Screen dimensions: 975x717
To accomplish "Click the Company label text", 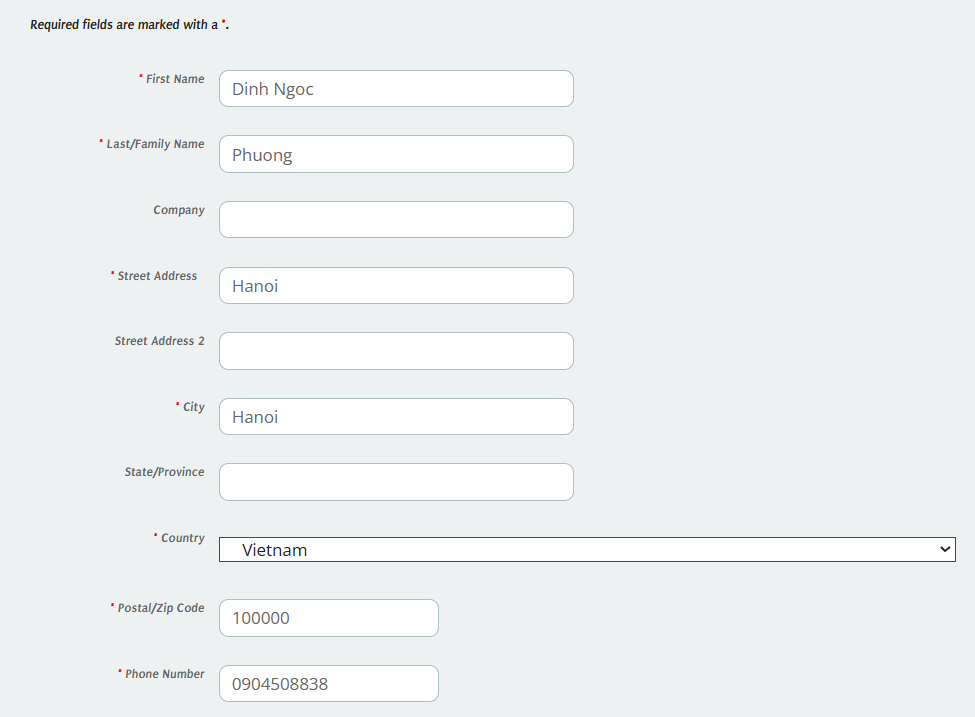I will [x=179, y=210].
